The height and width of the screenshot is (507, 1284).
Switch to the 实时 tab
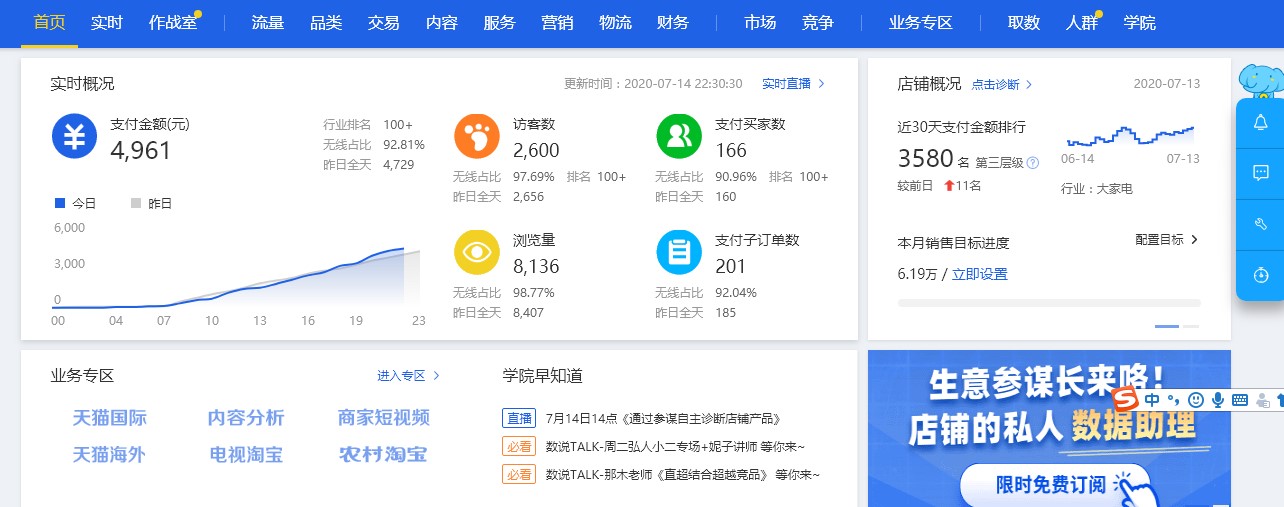(x=107, y=22)
